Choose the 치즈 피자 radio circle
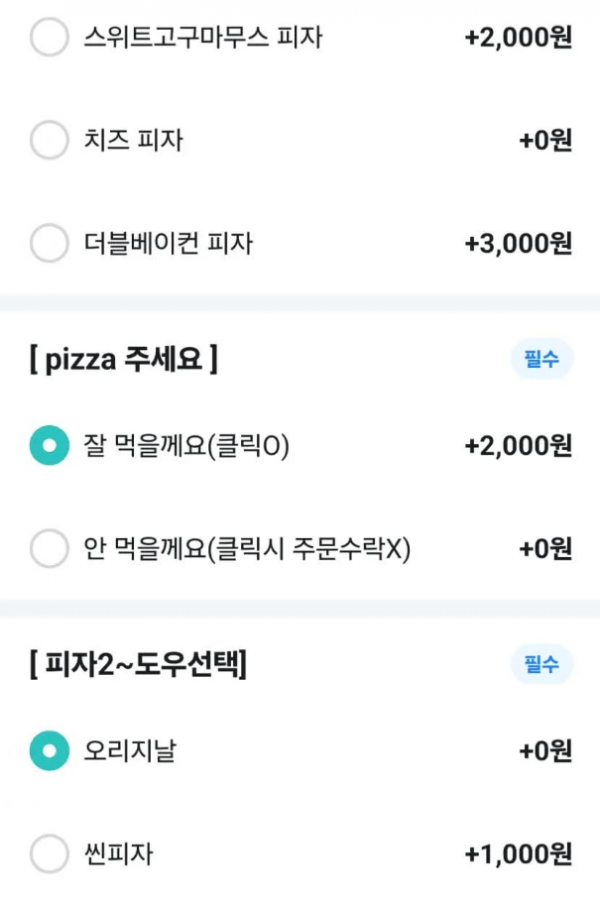This screenshot has width=600, height=903. click(x=49, y=141)
